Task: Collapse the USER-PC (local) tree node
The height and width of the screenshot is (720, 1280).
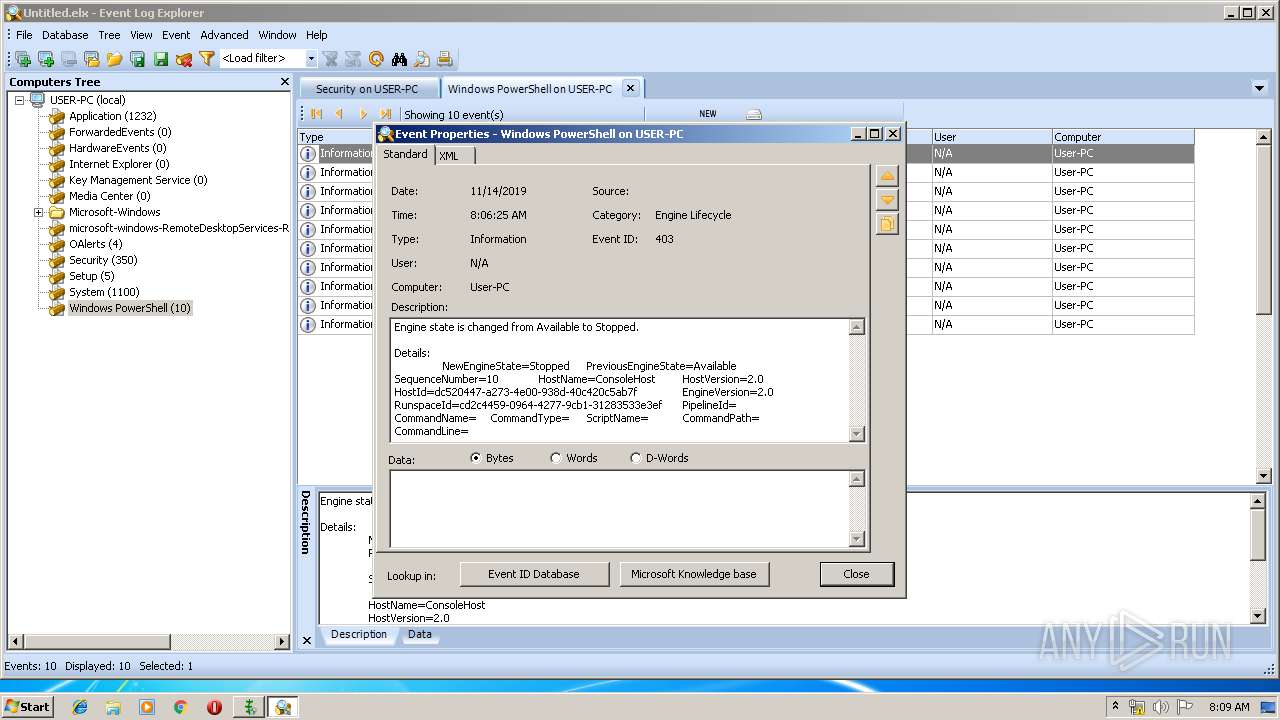Action: (x=19, y=100)
